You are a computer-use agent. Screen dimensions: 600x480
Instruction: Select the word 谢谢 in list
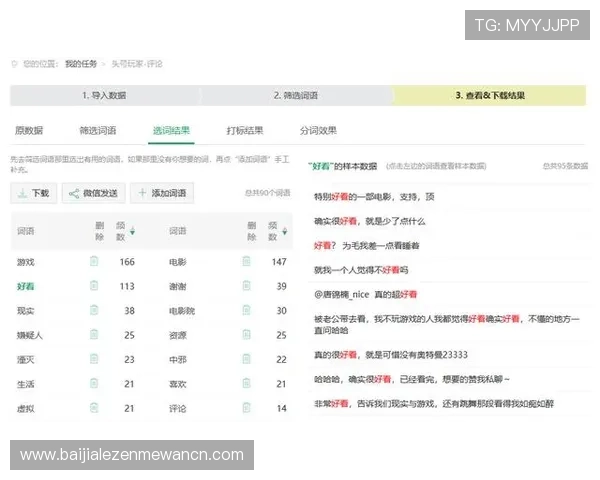click(x=178, y=286)
